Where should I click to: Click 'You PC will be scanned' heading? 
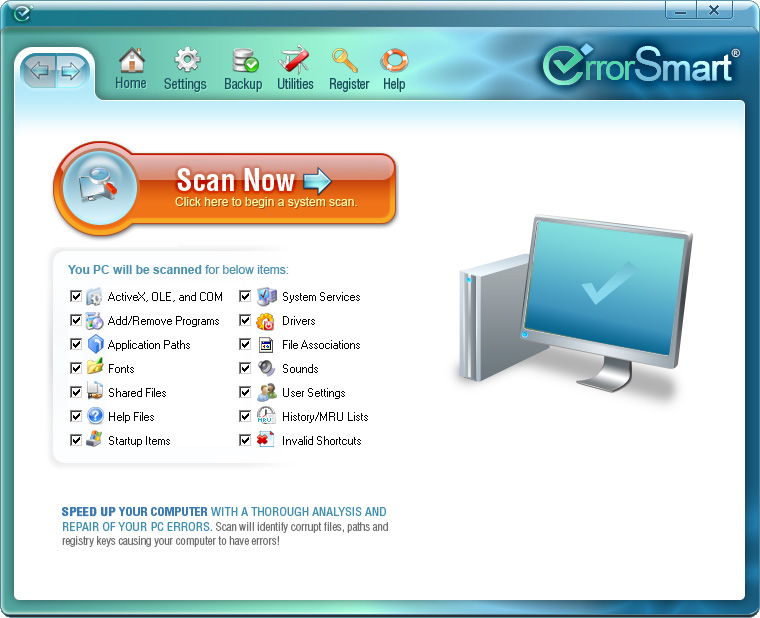tap(135, 269)
